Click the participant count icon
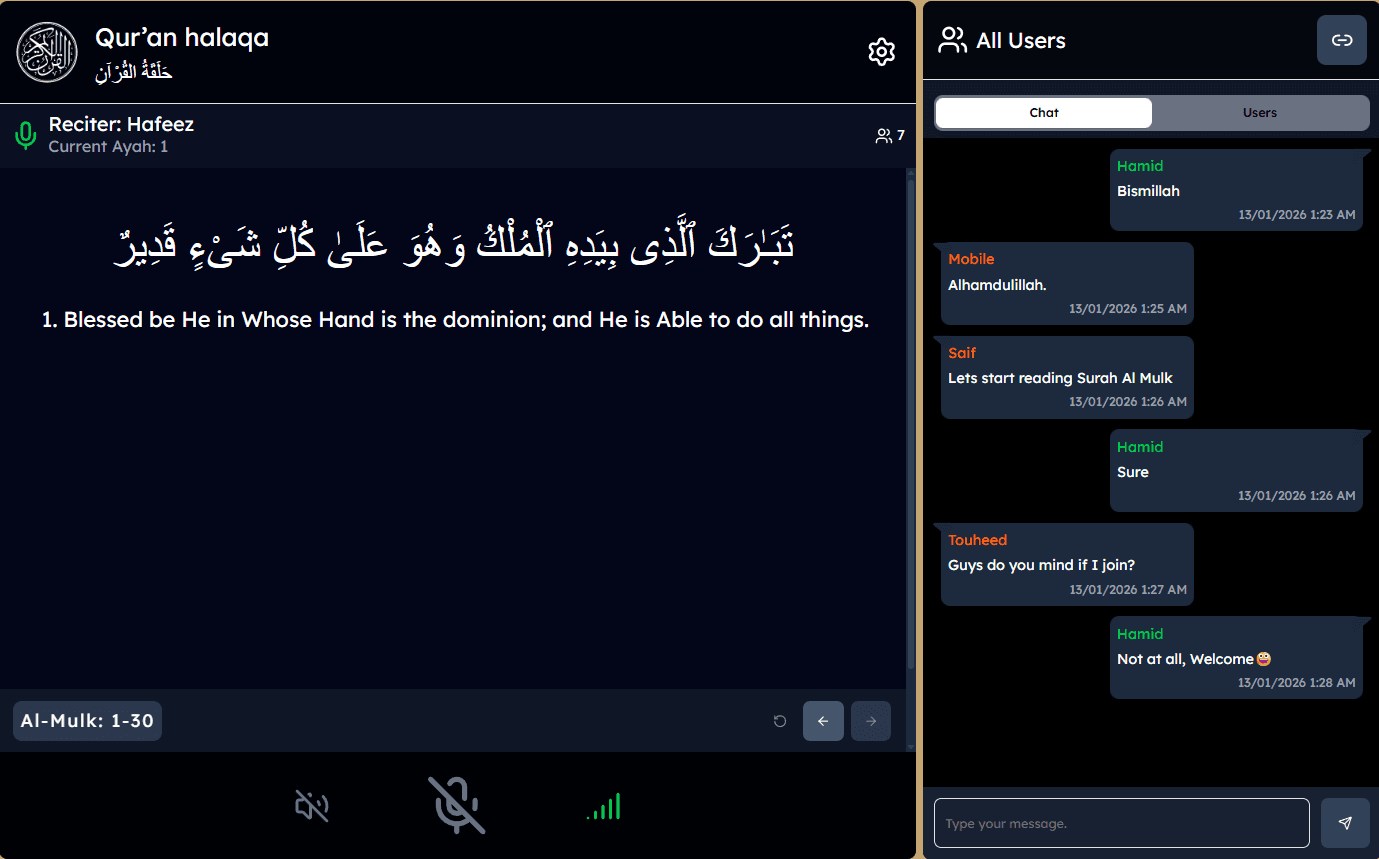Viewport: 1379px width, 859px height. pyautogui.click(x=884, y=135)
